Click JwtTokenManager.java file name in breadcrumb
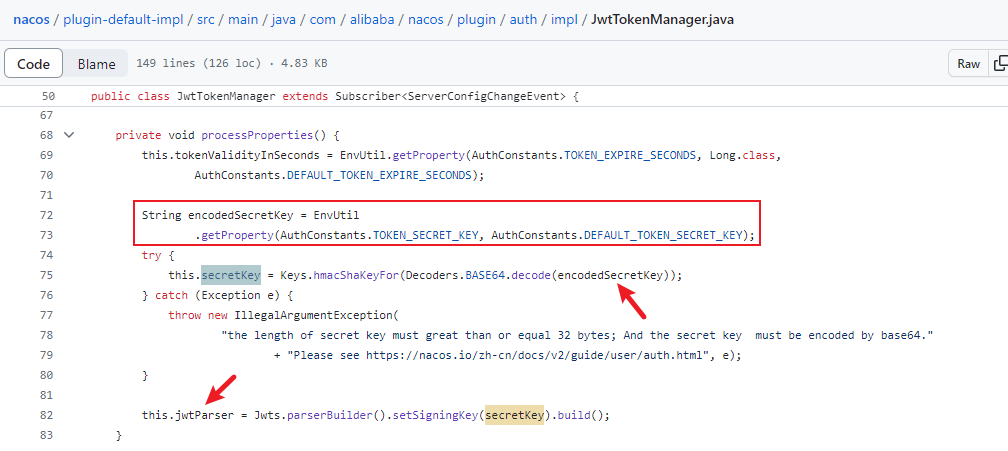The height and width of the screenshot is (451, 1008). 662,19
